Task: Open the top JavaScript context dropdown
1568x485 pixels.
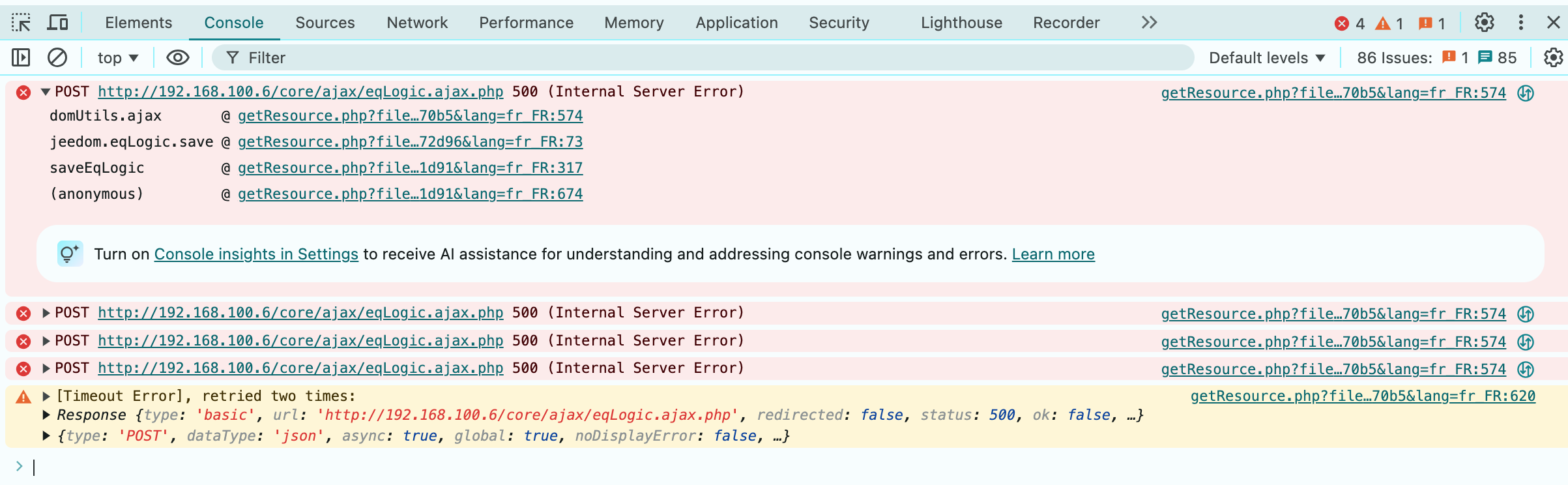Action: [x=117, y=58]
